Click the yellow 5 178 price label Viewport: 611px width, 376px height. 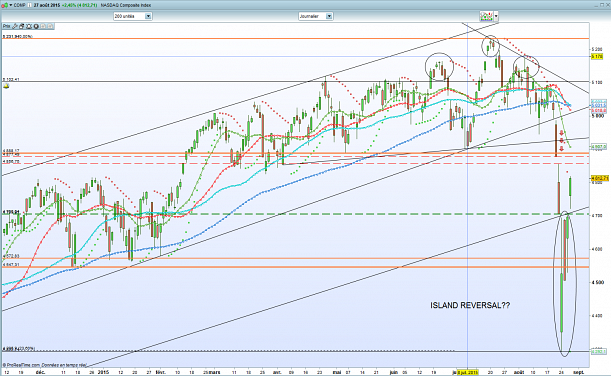597,56
